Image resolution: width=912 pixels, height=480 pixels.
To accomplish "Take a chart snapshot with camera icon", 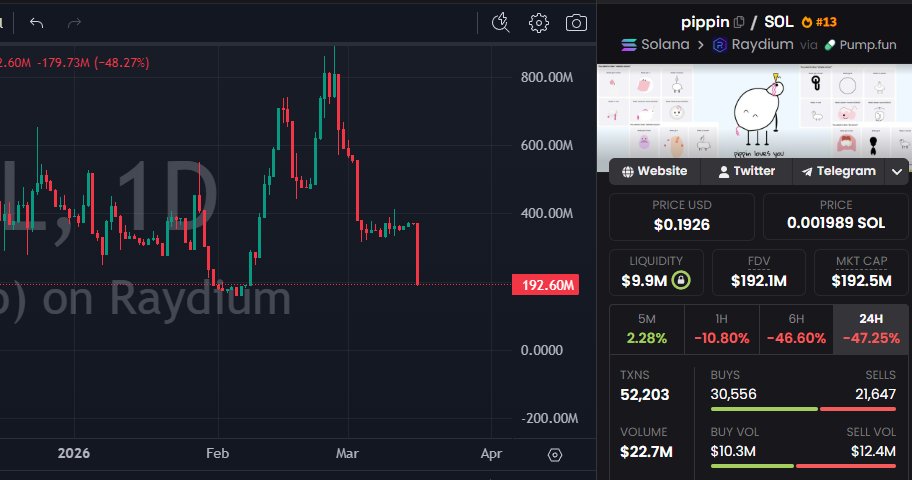I will click(576, 22).
